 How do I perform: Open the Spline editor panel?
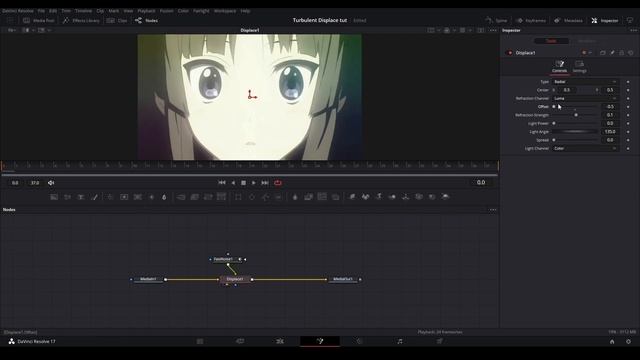coord(496,20)
